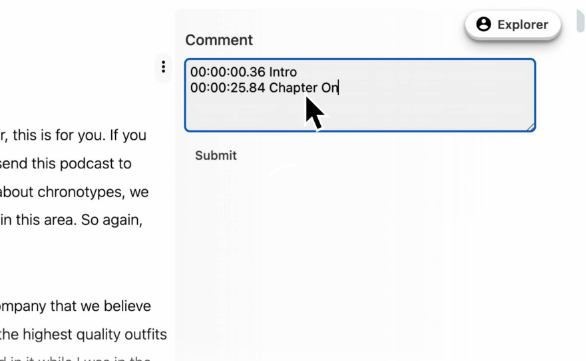This screenshot has height=361, width=586.
Task: Click the Explorer account button
Action: pos(513,25)
